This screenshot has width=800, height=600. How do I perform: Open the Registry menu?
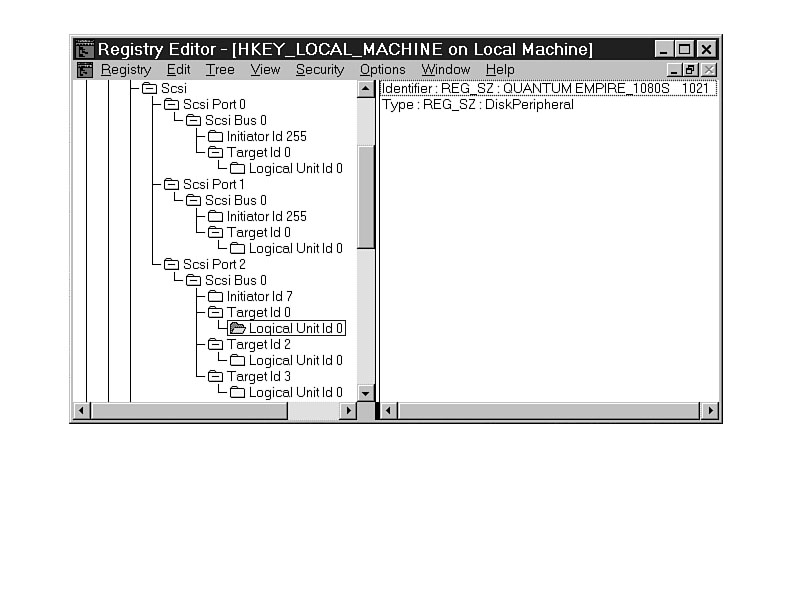pyautogui.click(x=126, y=69)
